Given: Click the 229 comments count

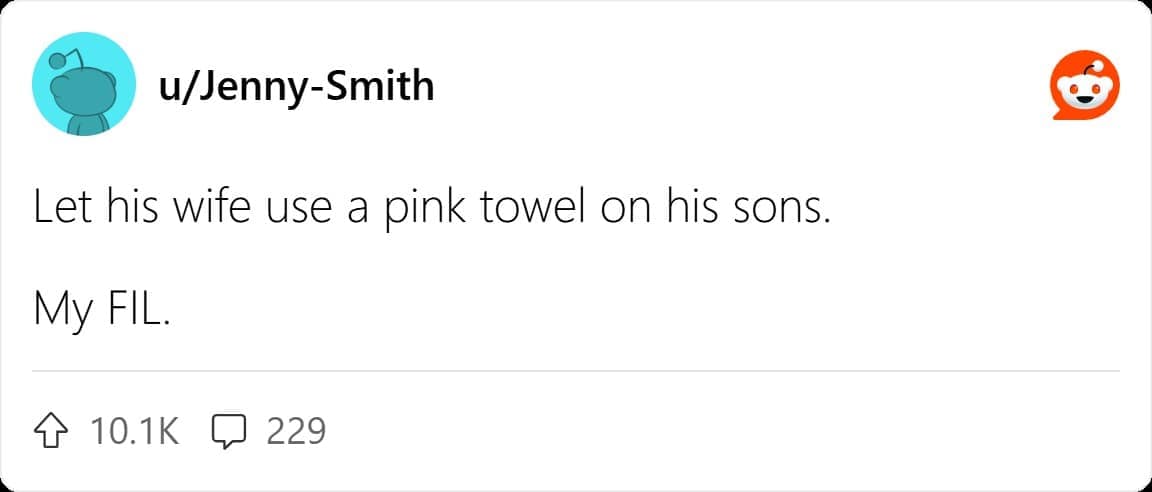Looking at the screenshot, I should [x=296, y=431].
